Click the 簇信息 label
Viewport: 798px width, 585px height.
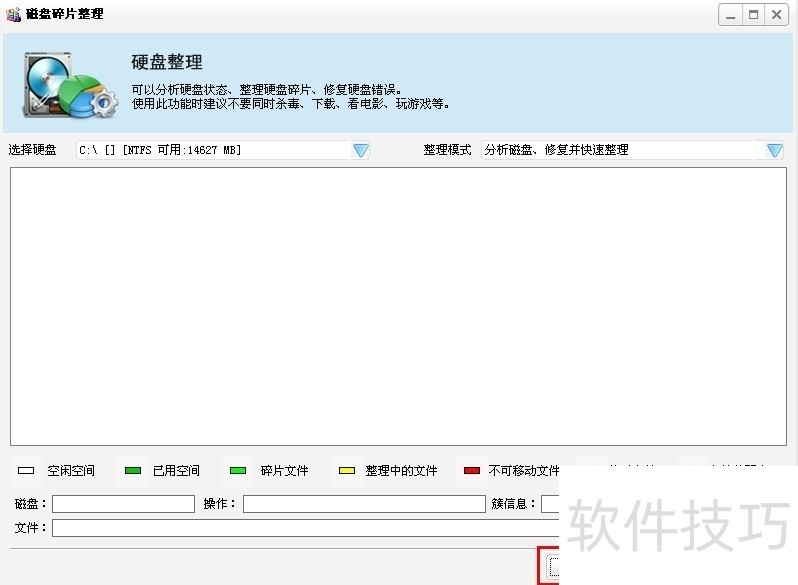pyautogui.click(x=513, y=504)
